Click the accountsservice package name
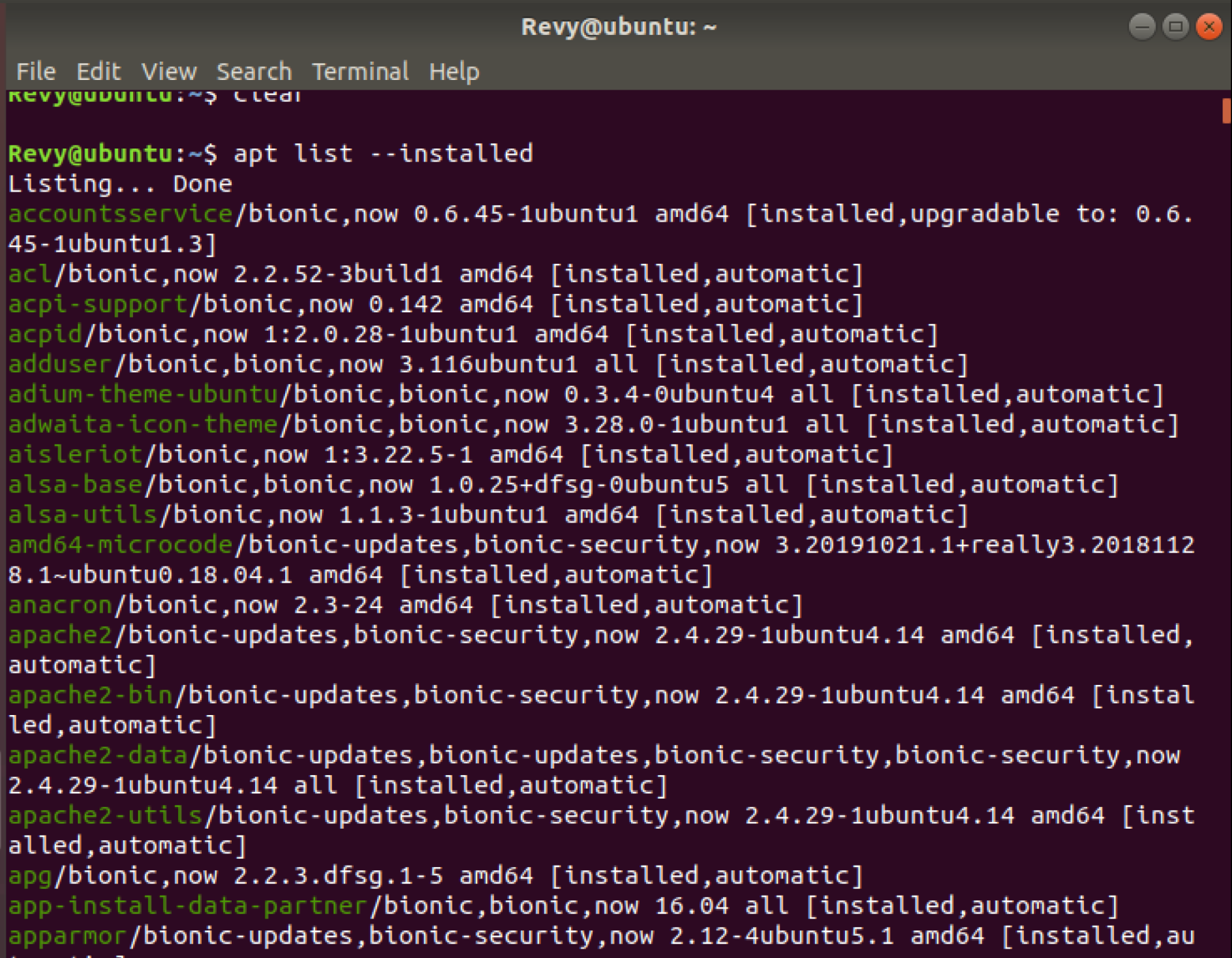The height and width of the screenshot is (958, 1232). (120, 214)
